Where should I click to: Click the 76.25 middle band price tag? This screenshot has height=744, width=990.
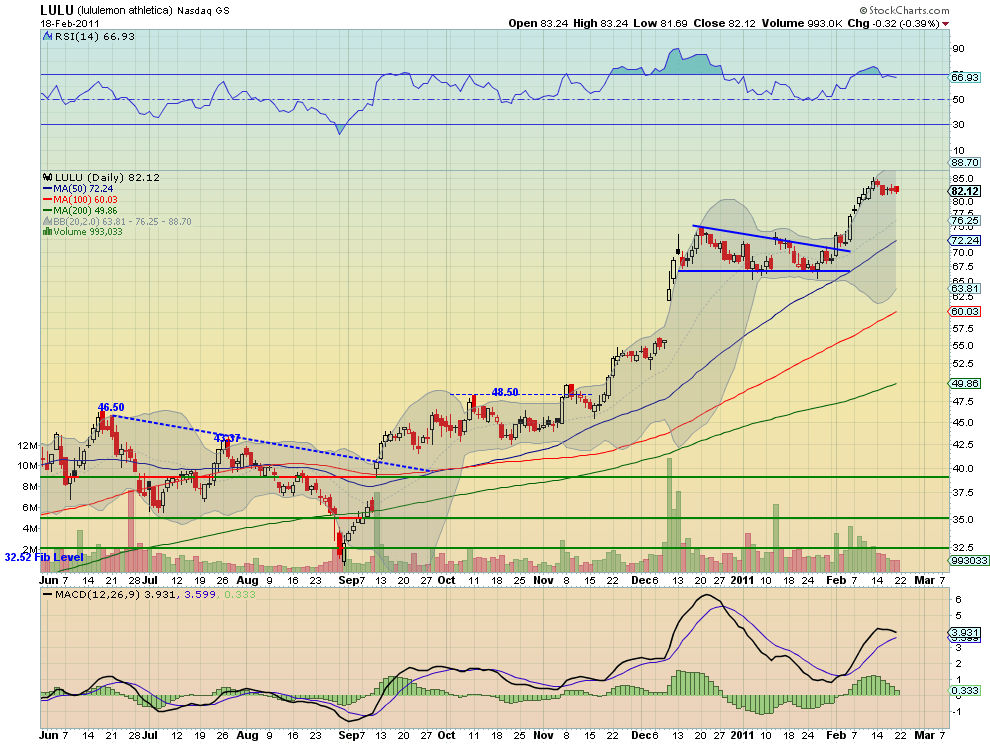965,220
